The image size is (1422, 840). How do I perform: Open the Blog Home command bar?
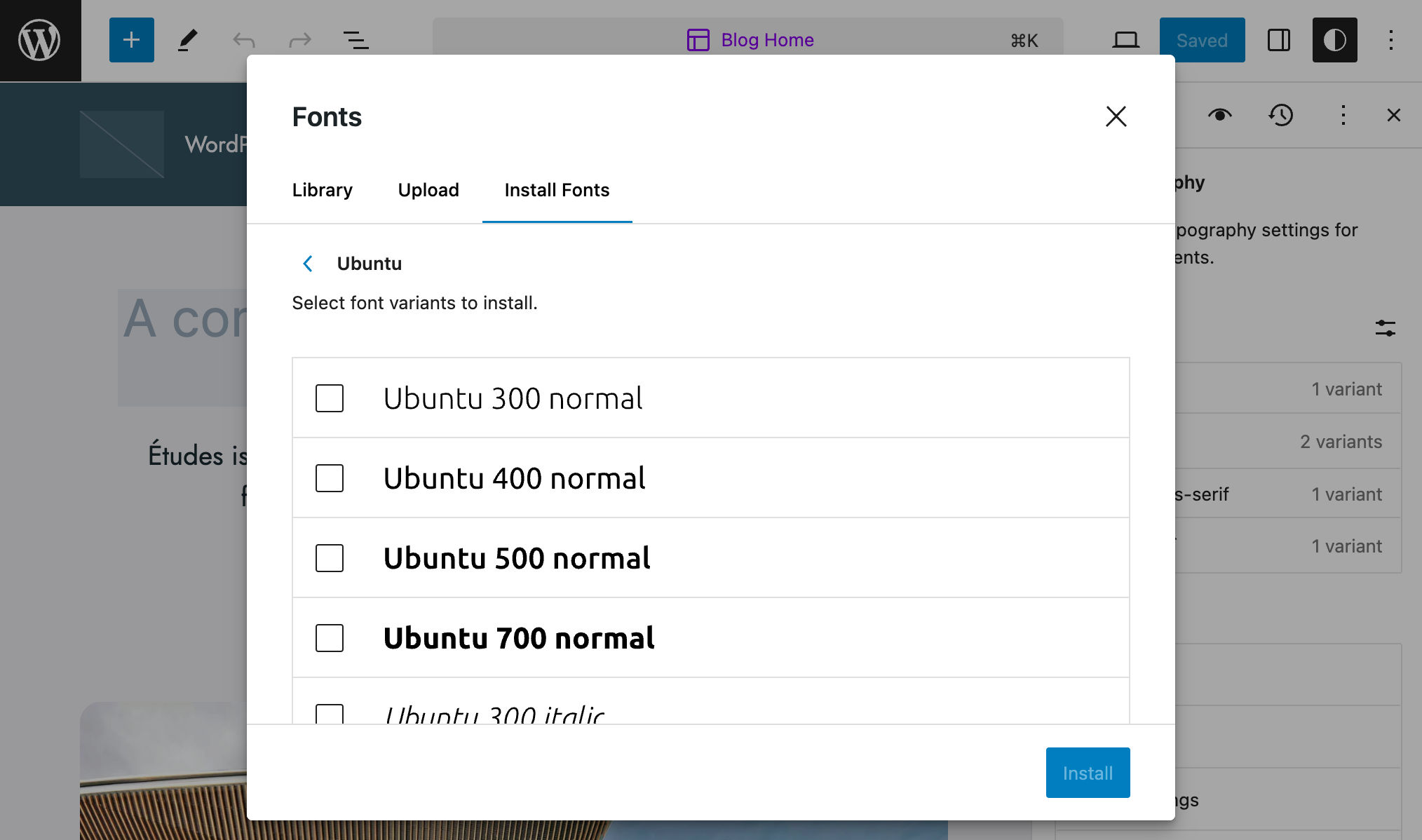[750, 40]
